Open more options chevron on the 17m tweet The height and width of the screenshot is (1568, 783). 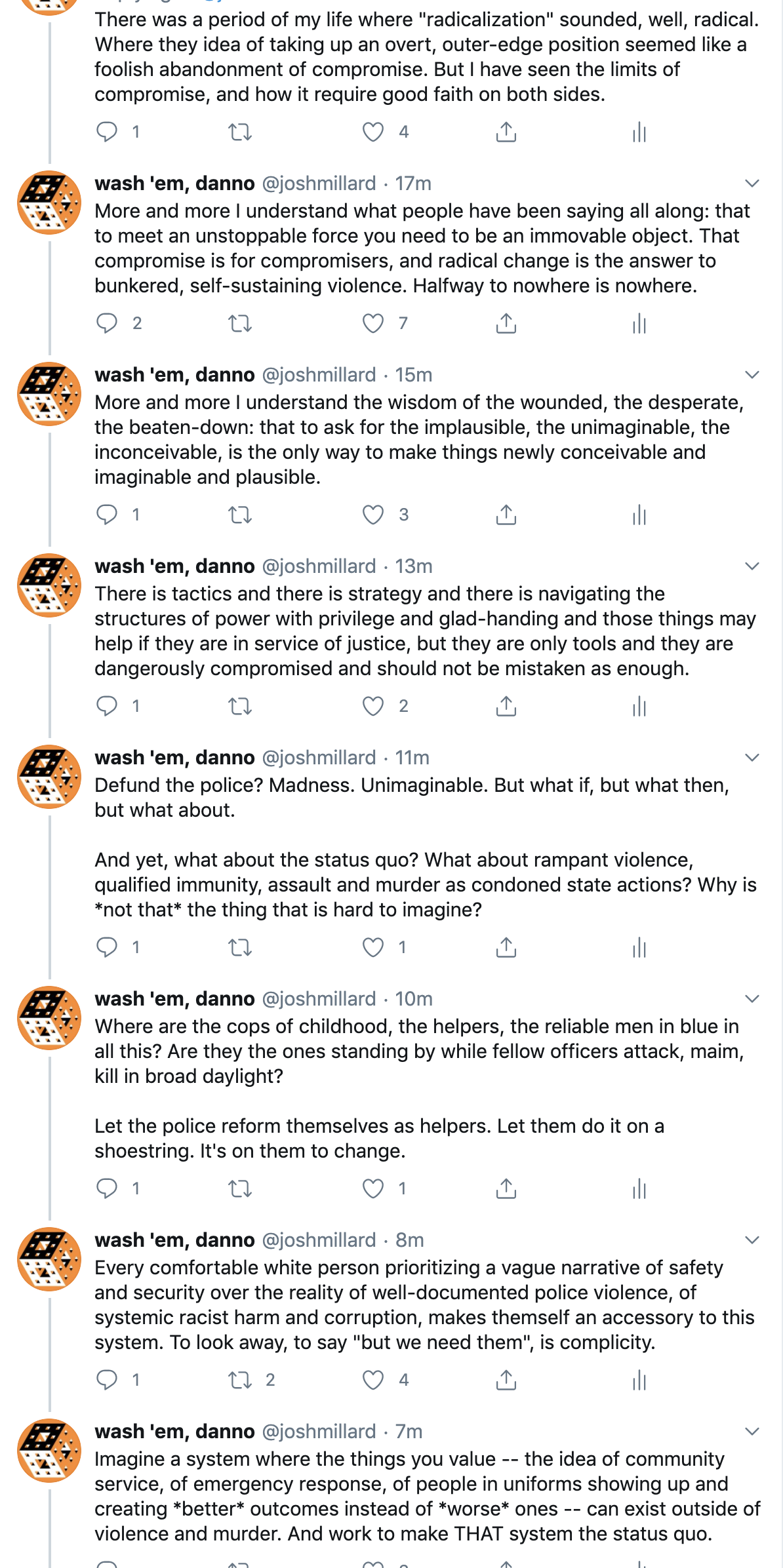(752, 184)
